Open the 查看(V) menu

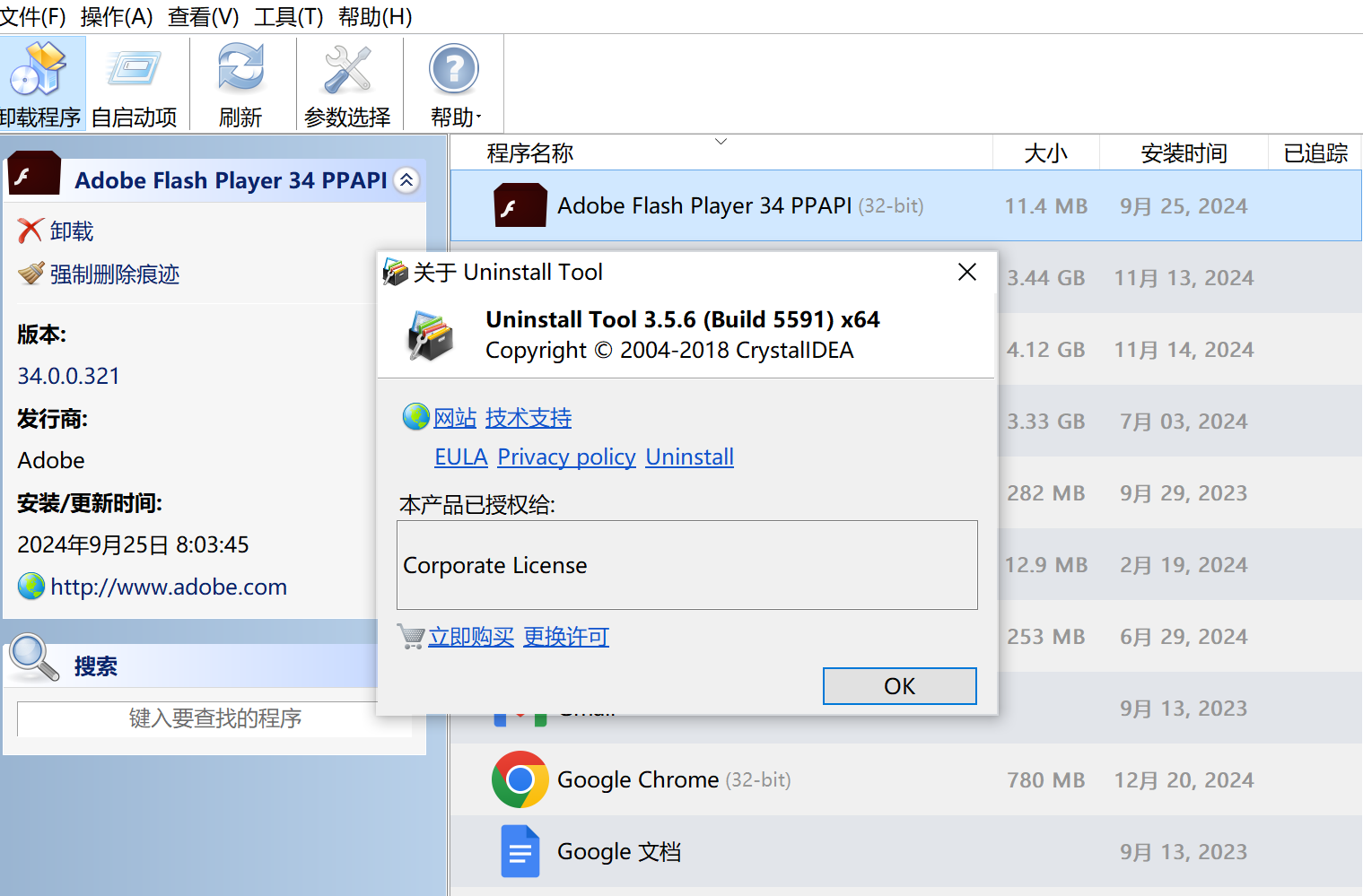click(204, 17)
